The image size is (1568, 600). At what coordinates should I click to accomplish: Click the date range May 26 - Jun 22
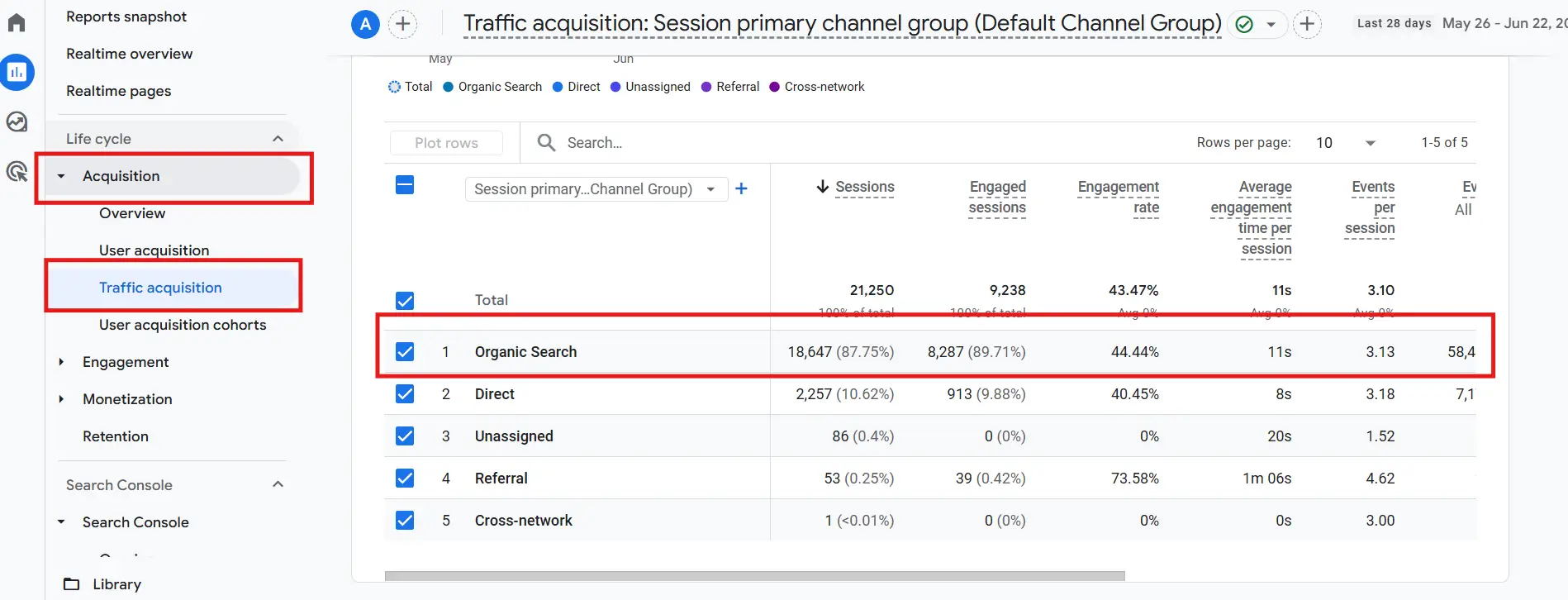click(x=1504, y=23)
